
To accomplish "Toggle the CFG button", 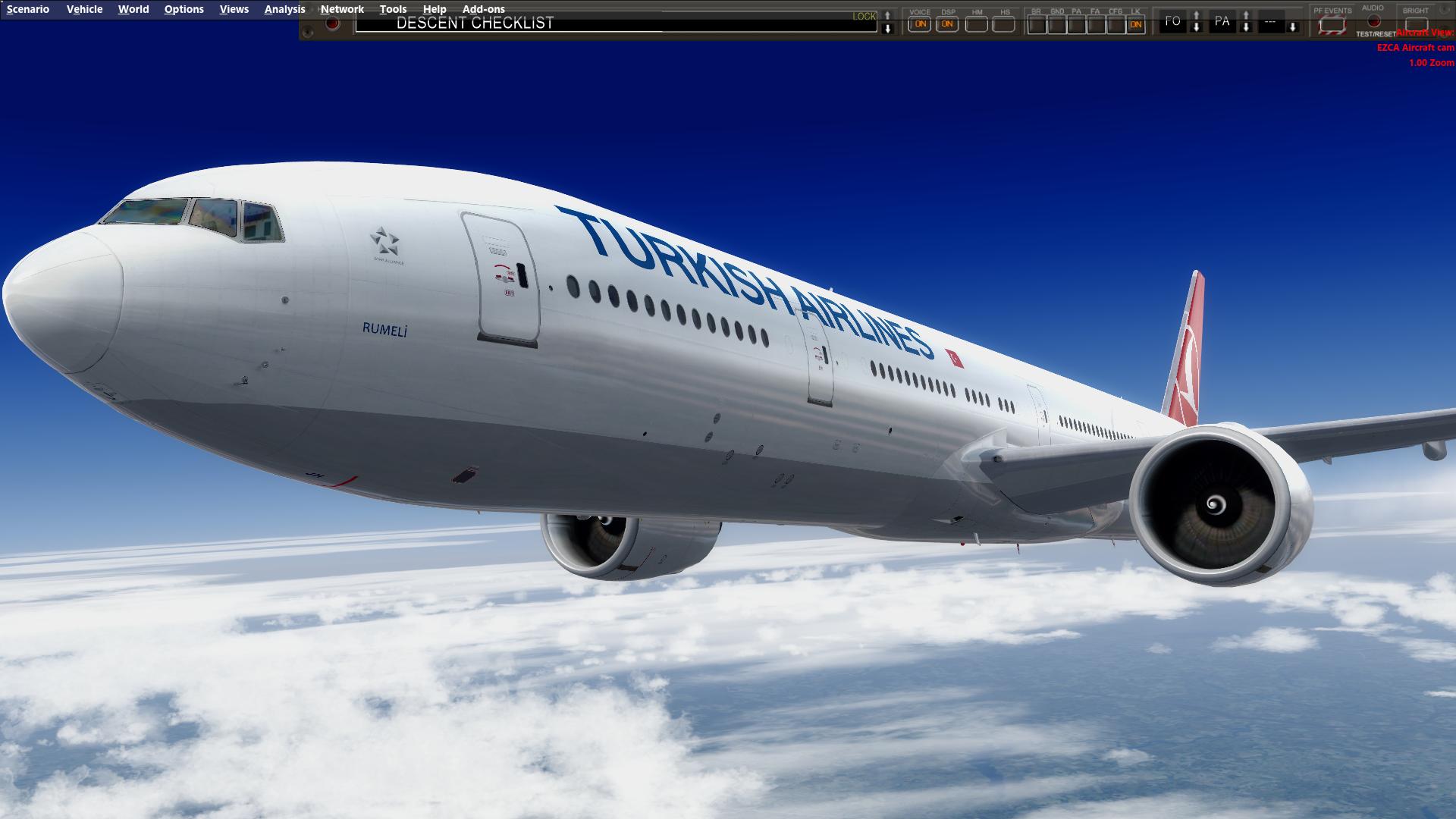I will point(1116,25).
